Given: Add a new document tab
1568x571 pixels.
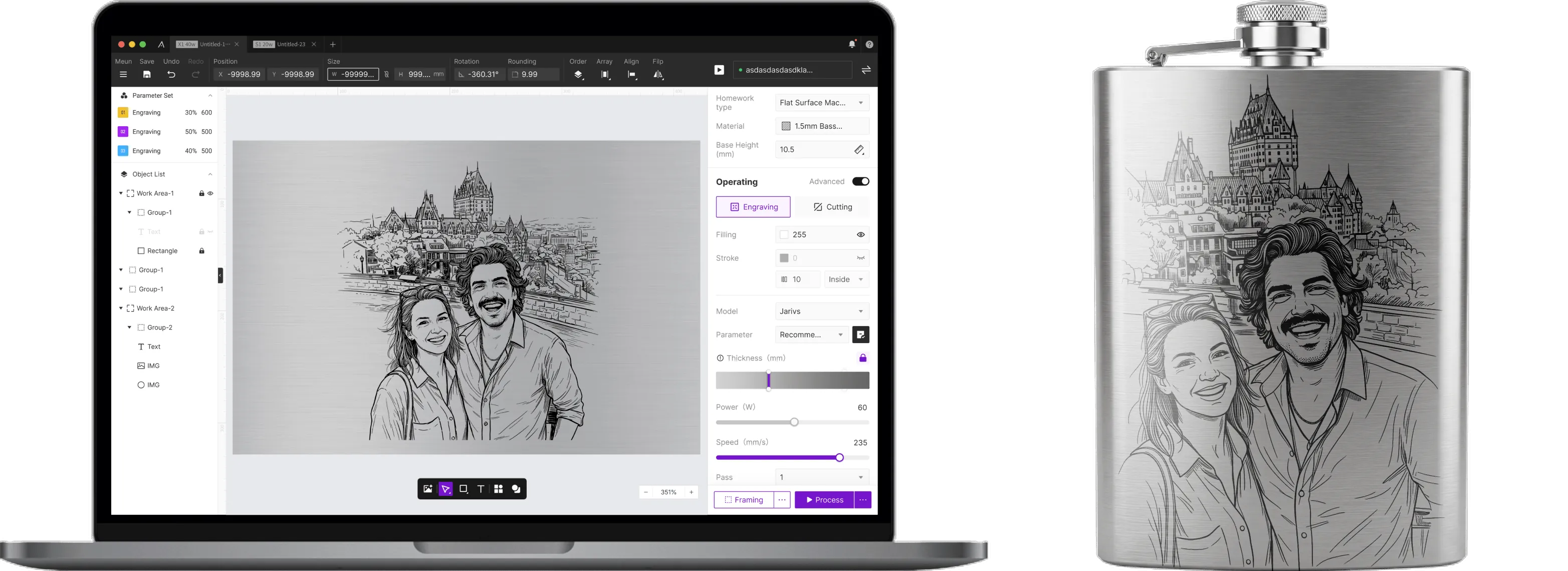Looking at the screenshot, I should 332,45.
